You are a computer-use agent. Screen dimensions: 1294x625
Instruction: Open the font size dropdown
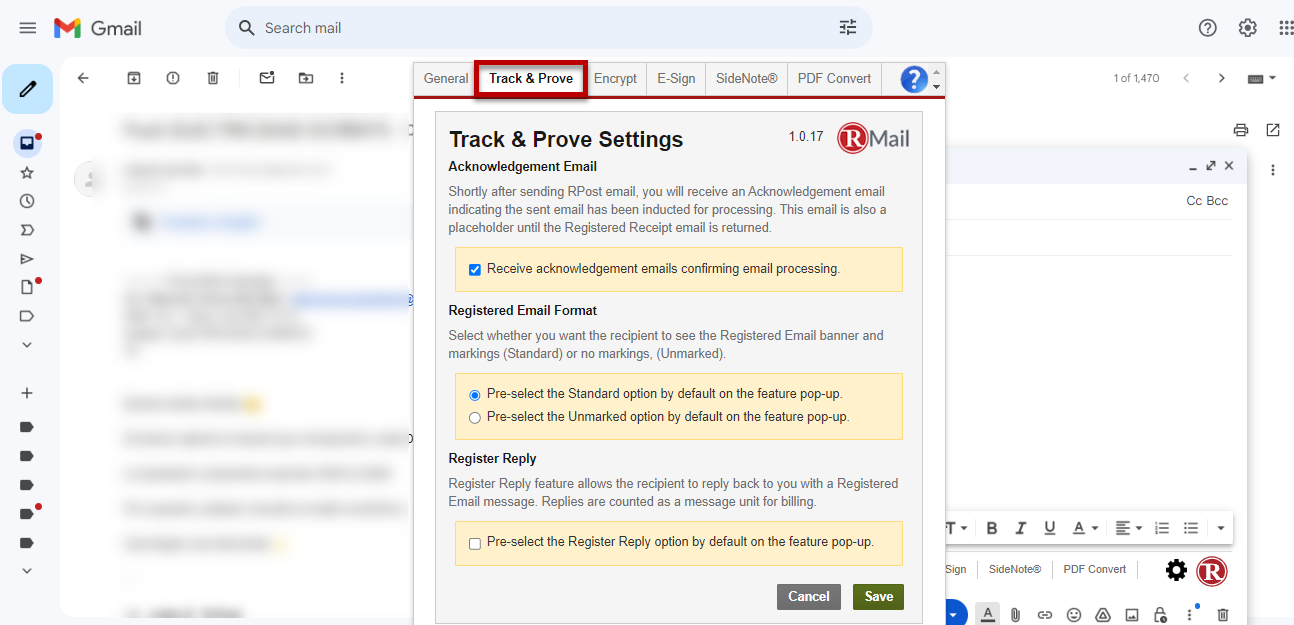coord(957,528)
